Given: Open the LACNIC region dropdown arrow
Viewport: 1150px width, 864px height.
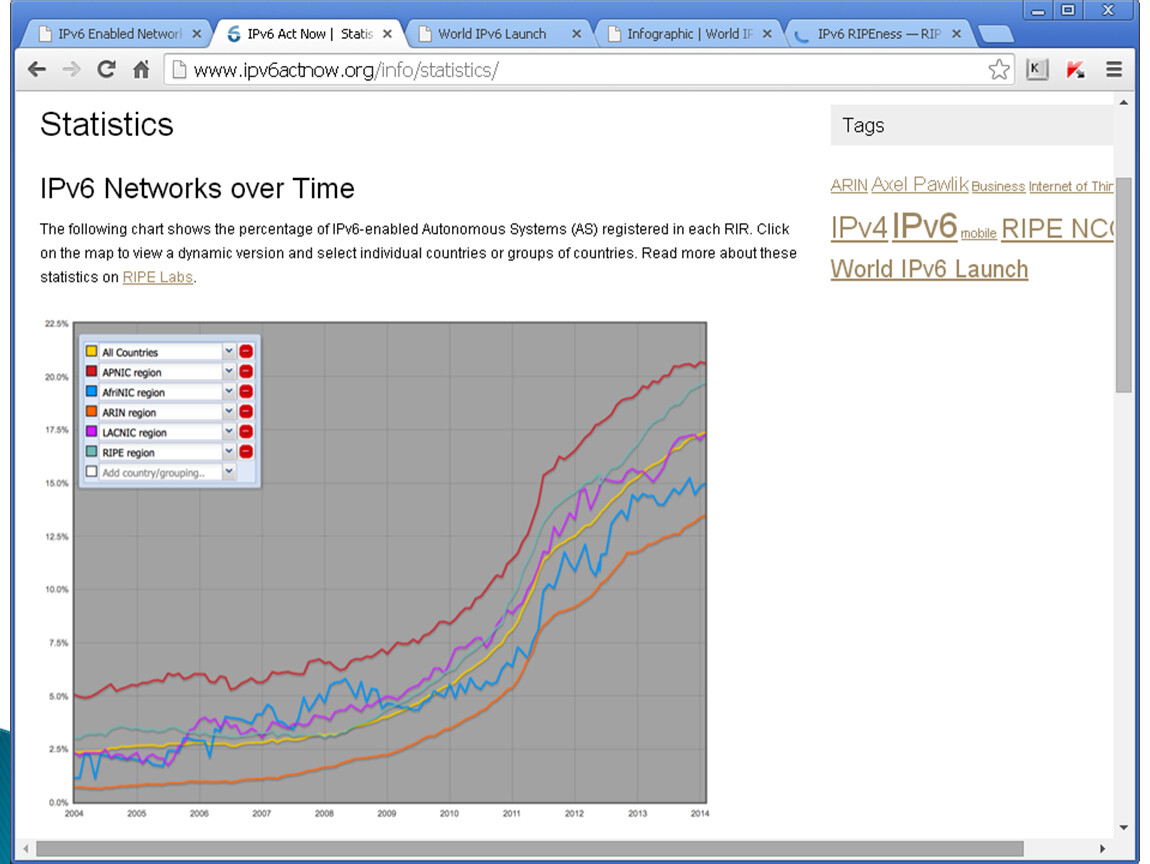Looking at the screenshot, I should [229, 432].
